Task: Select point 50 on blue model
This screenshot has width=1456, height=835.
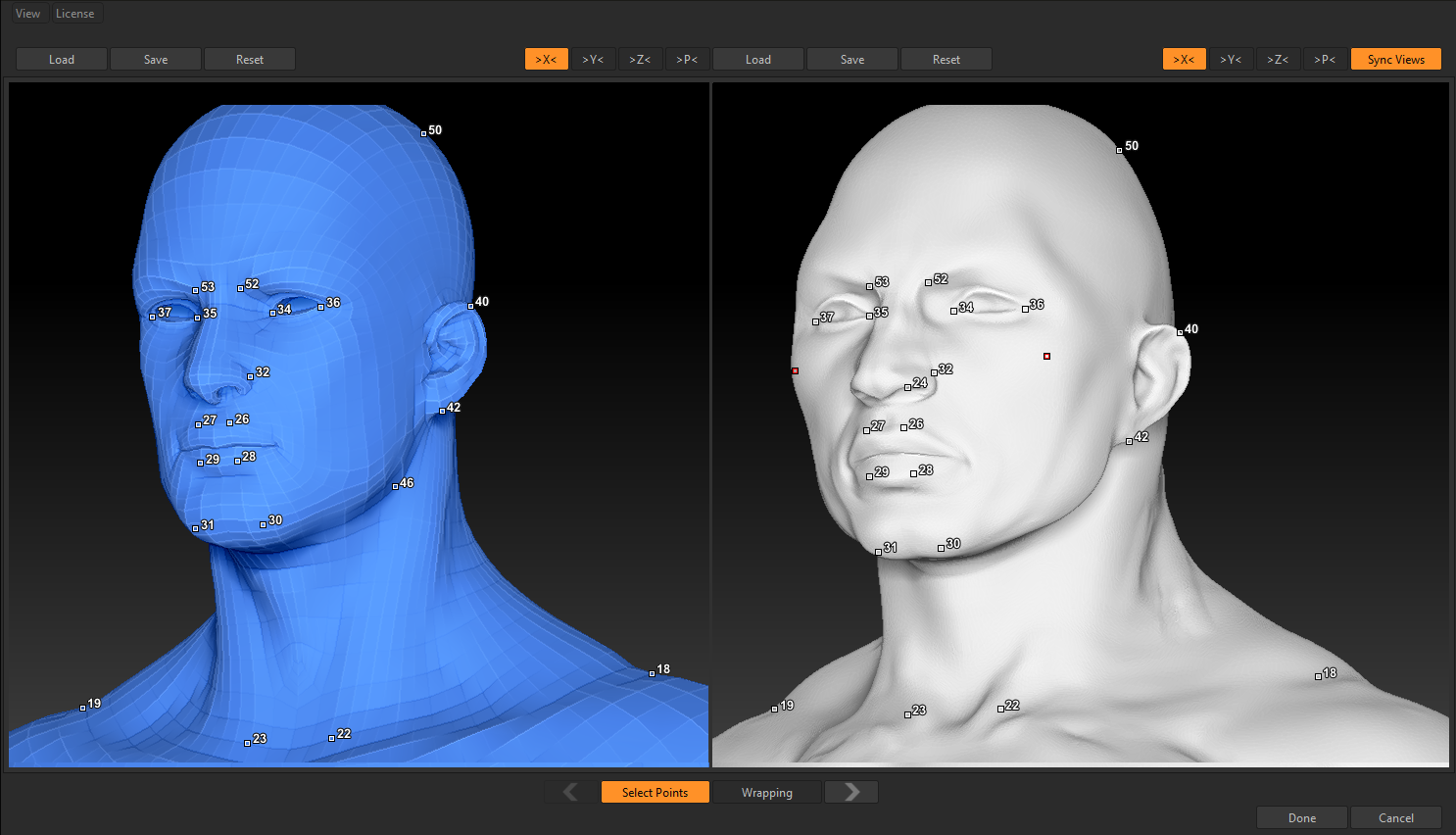Action: [x=424, y=133]
